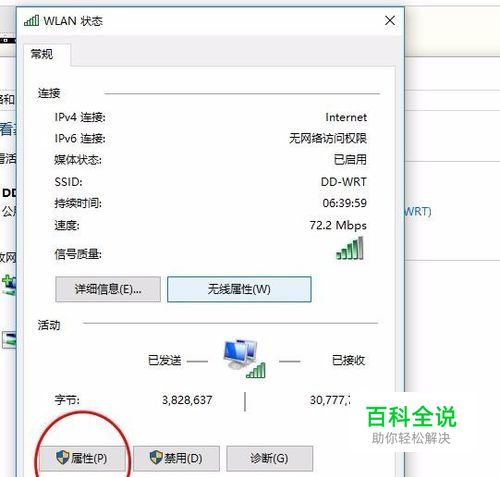Click the network computers activity icon

(245, 358)
